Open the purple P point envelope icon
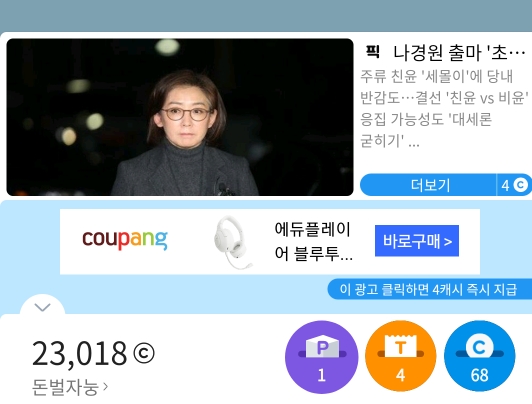The width and height of the screenshot is (532, 404). (322, 357)
